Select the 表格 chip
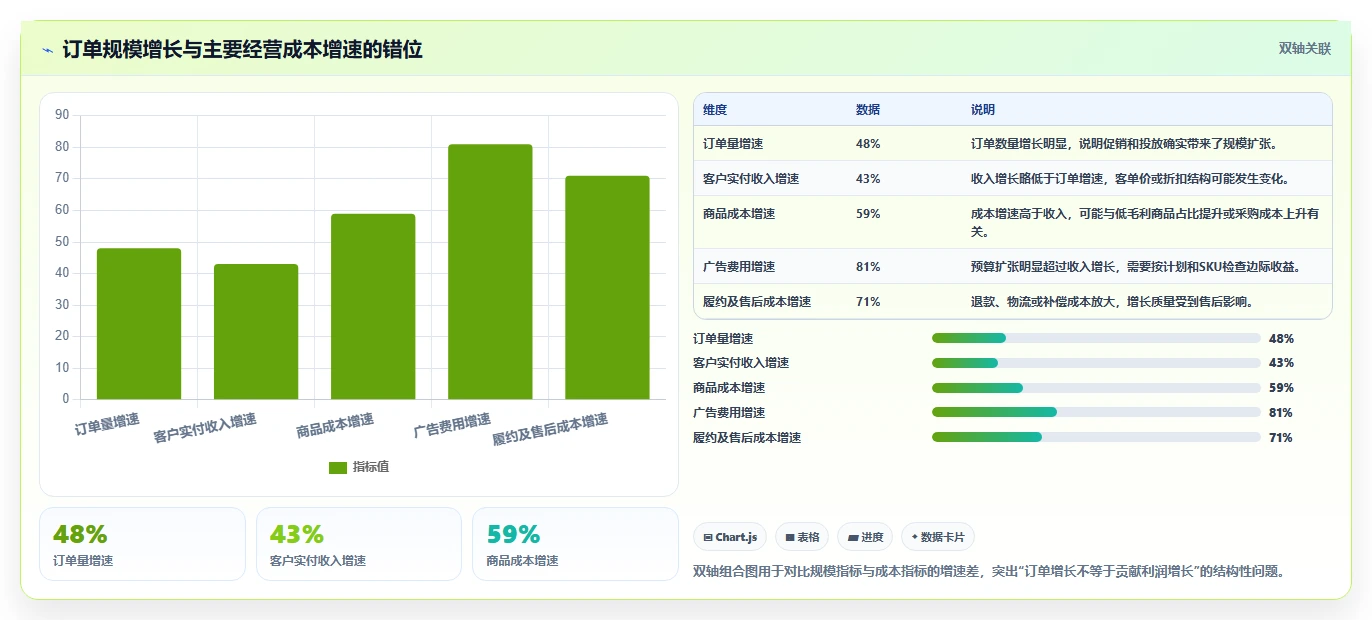1372x620 pixels. click(x=801, y=537)
